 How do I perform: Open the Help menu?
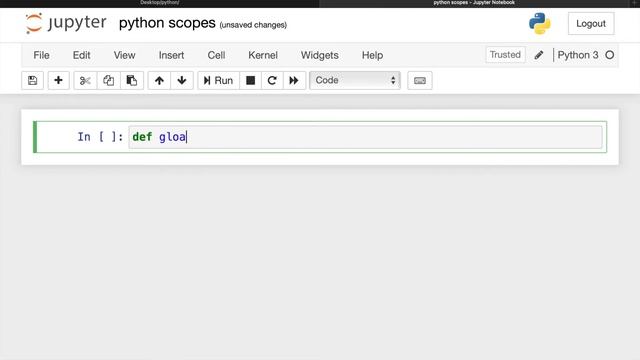click(x=372, y=55)
